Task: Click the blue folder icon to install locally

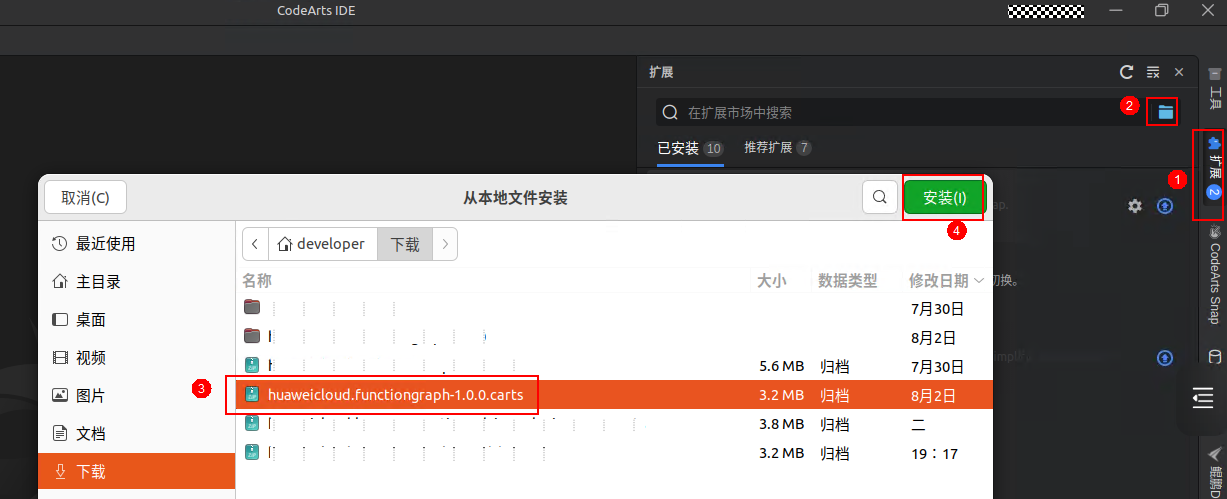Action: click(x=1166, y=112)
